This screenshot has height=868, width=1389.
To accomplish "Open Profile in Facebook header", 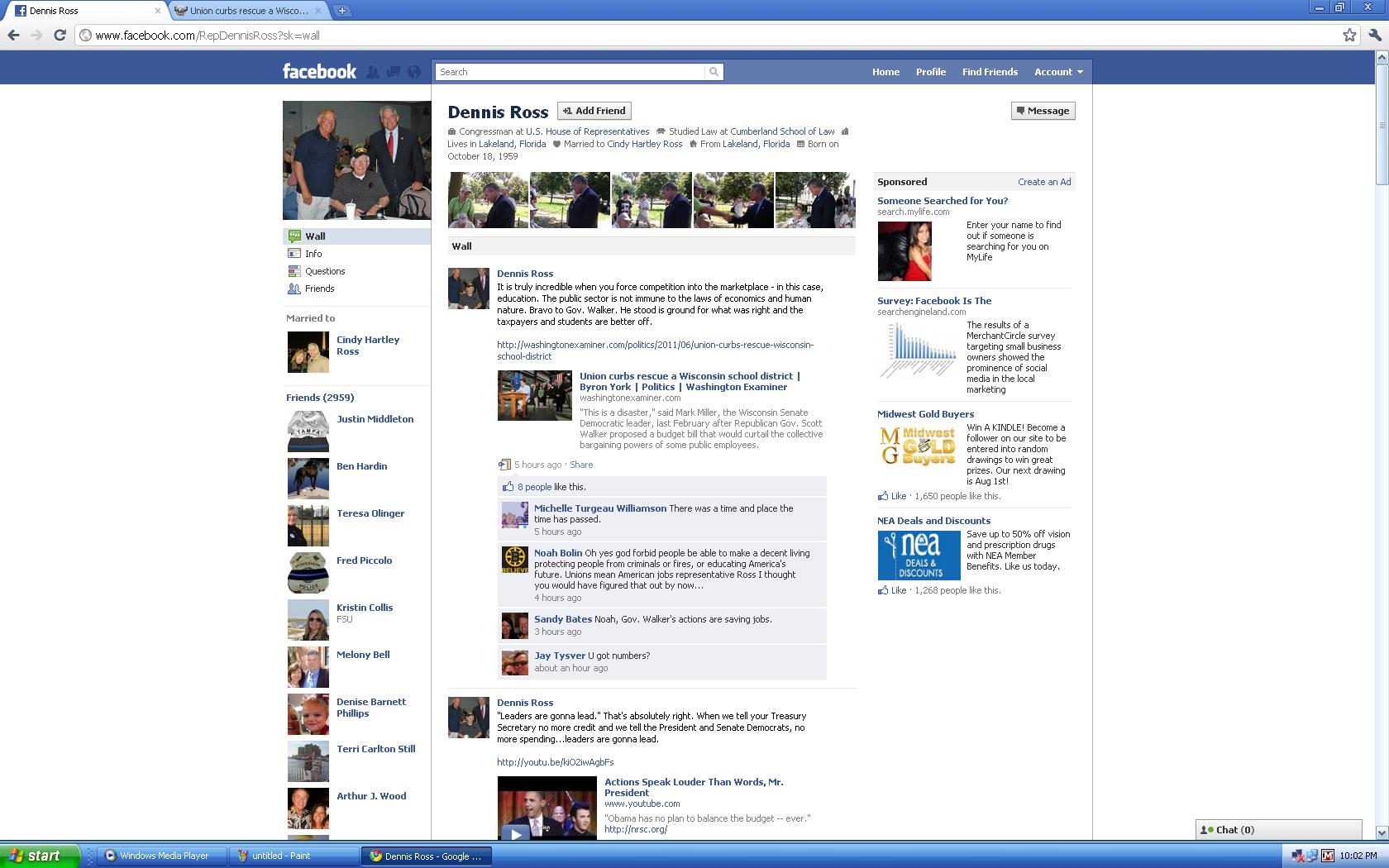I will [x=930, y=72].
